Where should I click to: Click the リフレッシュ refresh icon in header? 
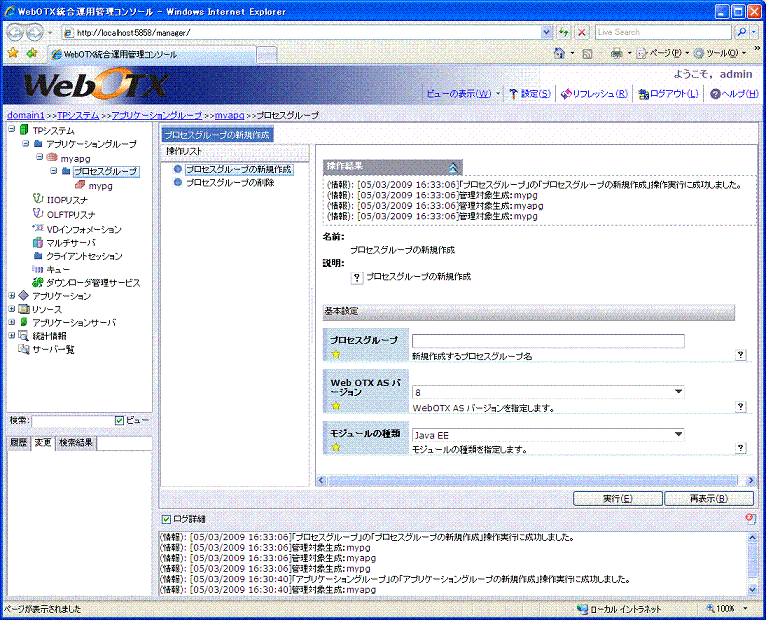tap(566, 94)
